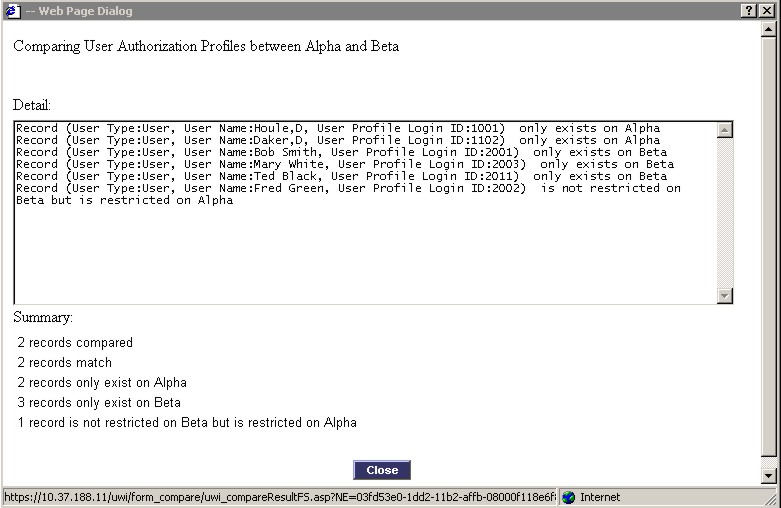Click the blue Close button
Screen dimensions: 781x508
[x=382, y=470]
